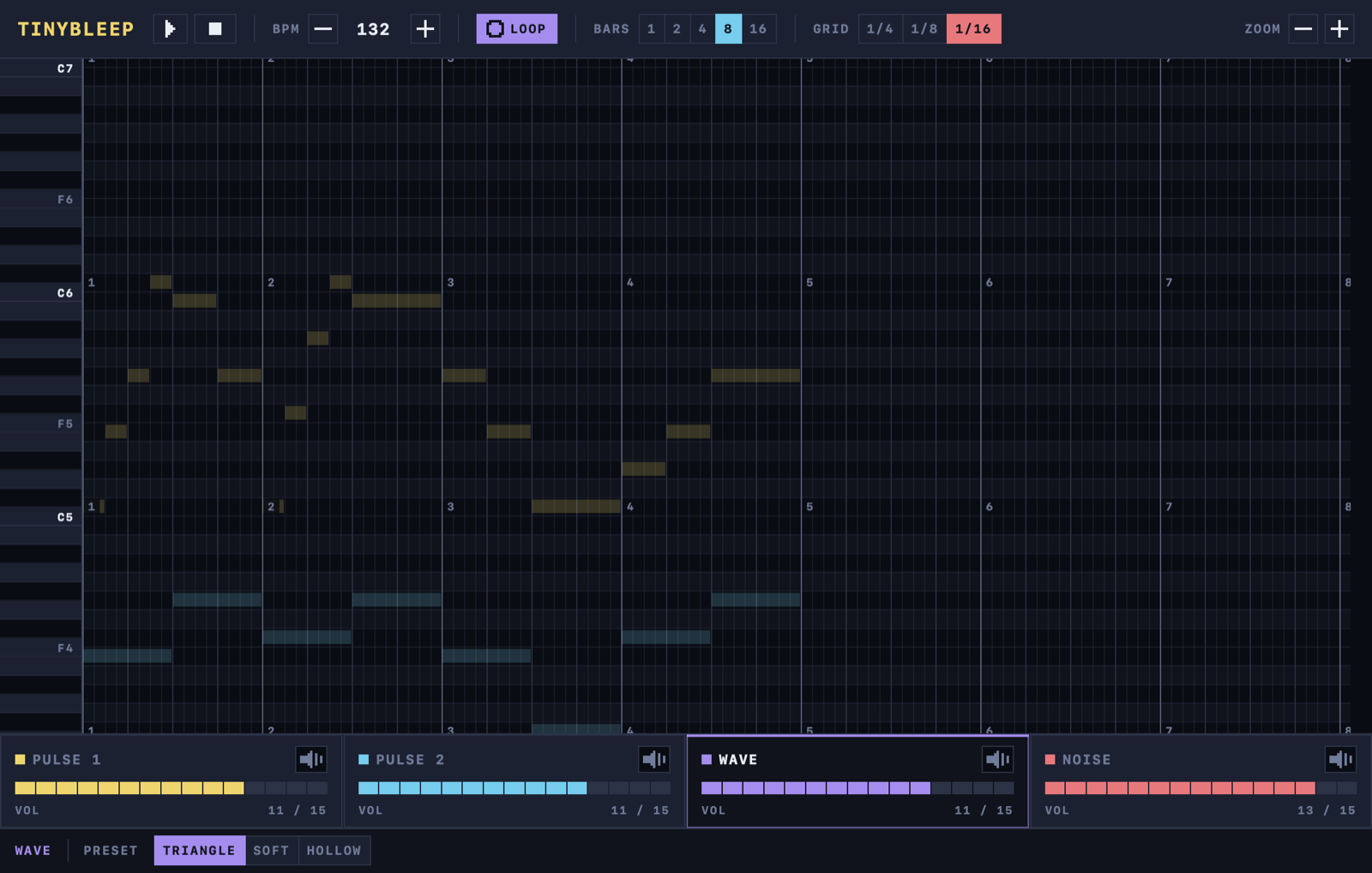Adjust the Pulse 2 volume bar
This screenshot has height=873, width=1372.
pos(514,788)
